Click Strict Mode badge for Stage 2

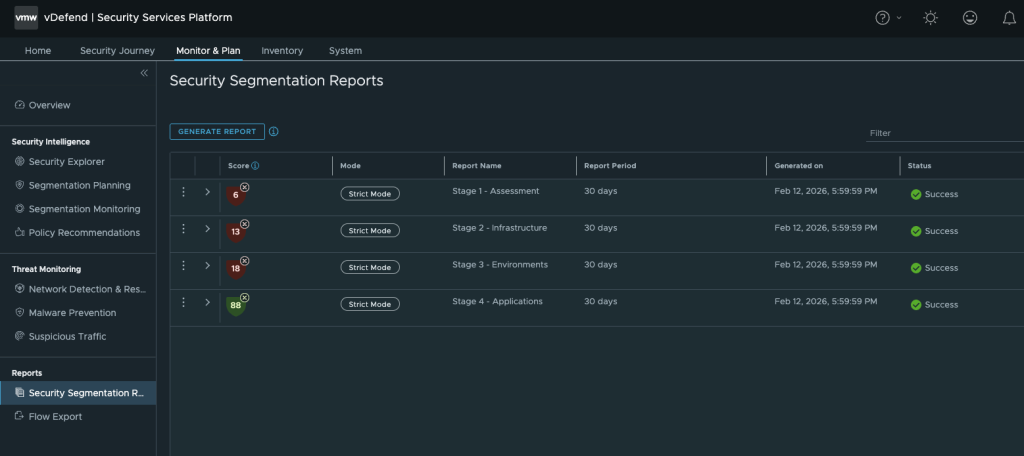pyautogui.click(x=369, y=230)
